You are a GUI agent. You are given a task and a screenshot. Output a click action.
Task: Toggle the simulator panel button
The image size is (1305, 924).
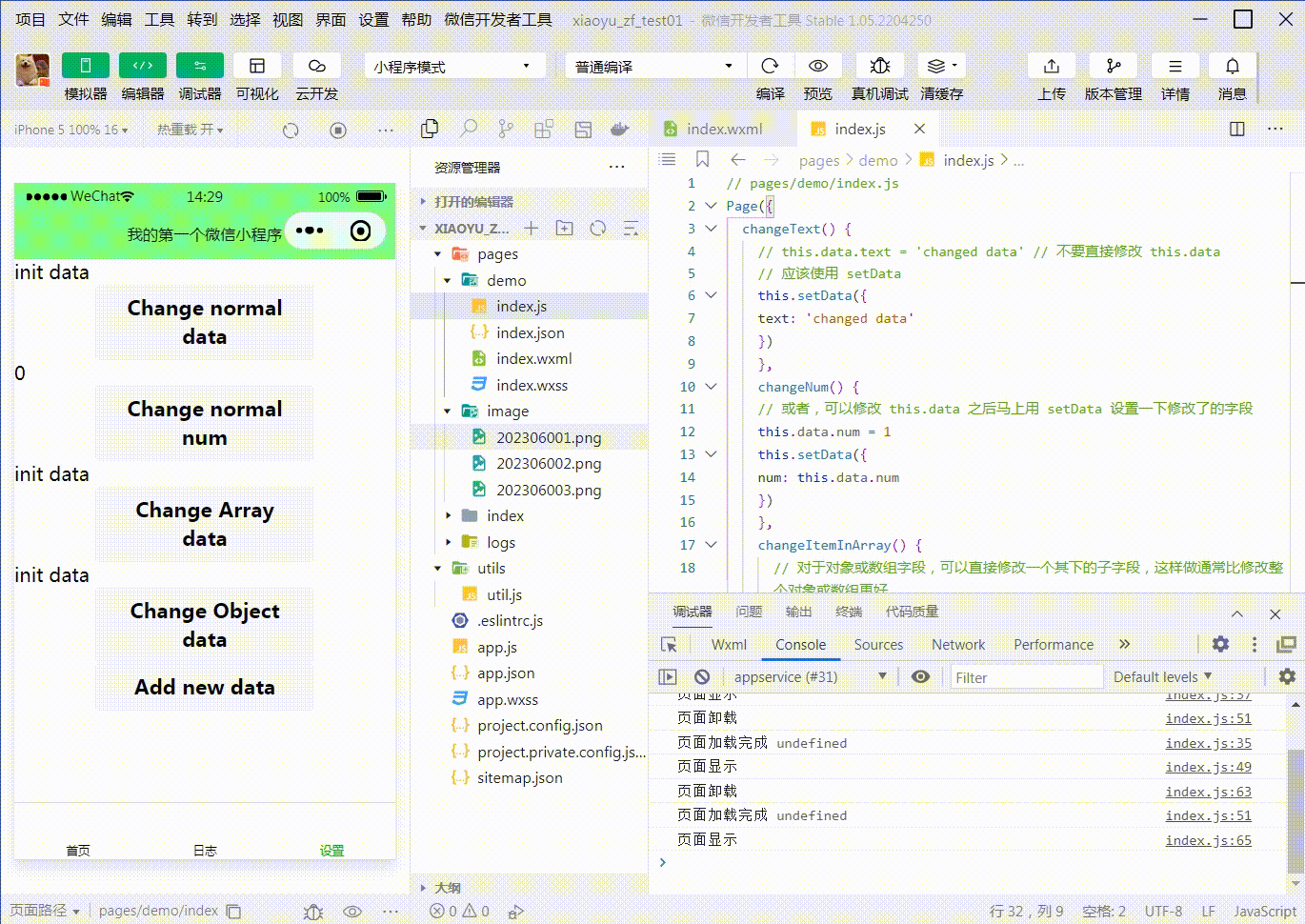coord(86,66)
